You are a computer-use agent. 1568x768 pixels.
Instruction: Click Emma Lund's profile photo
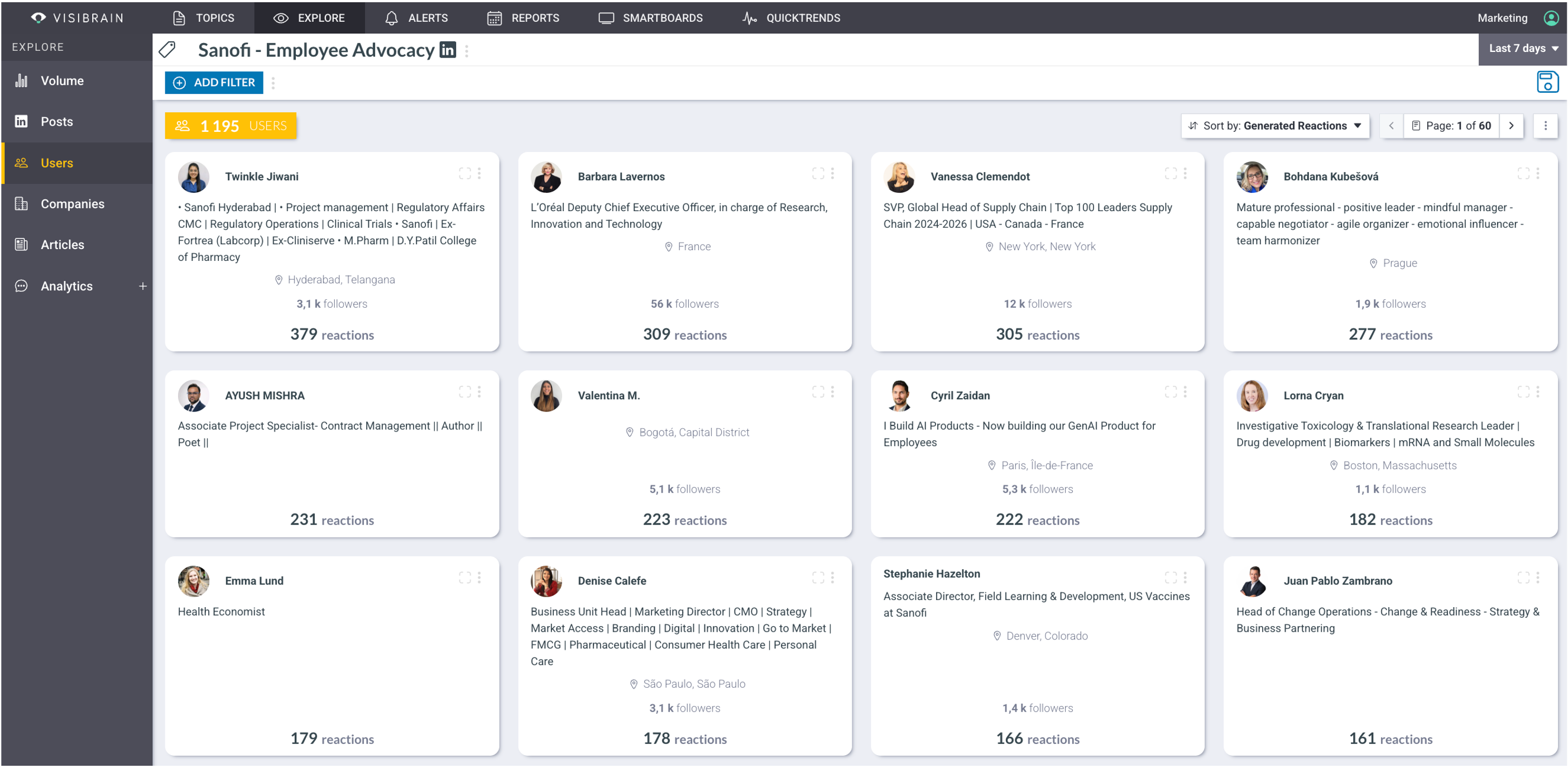click(194, 581)
